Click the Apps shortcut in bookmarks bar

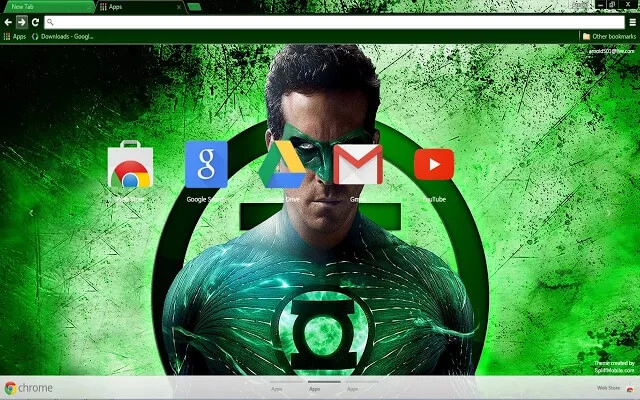(15, 36)
